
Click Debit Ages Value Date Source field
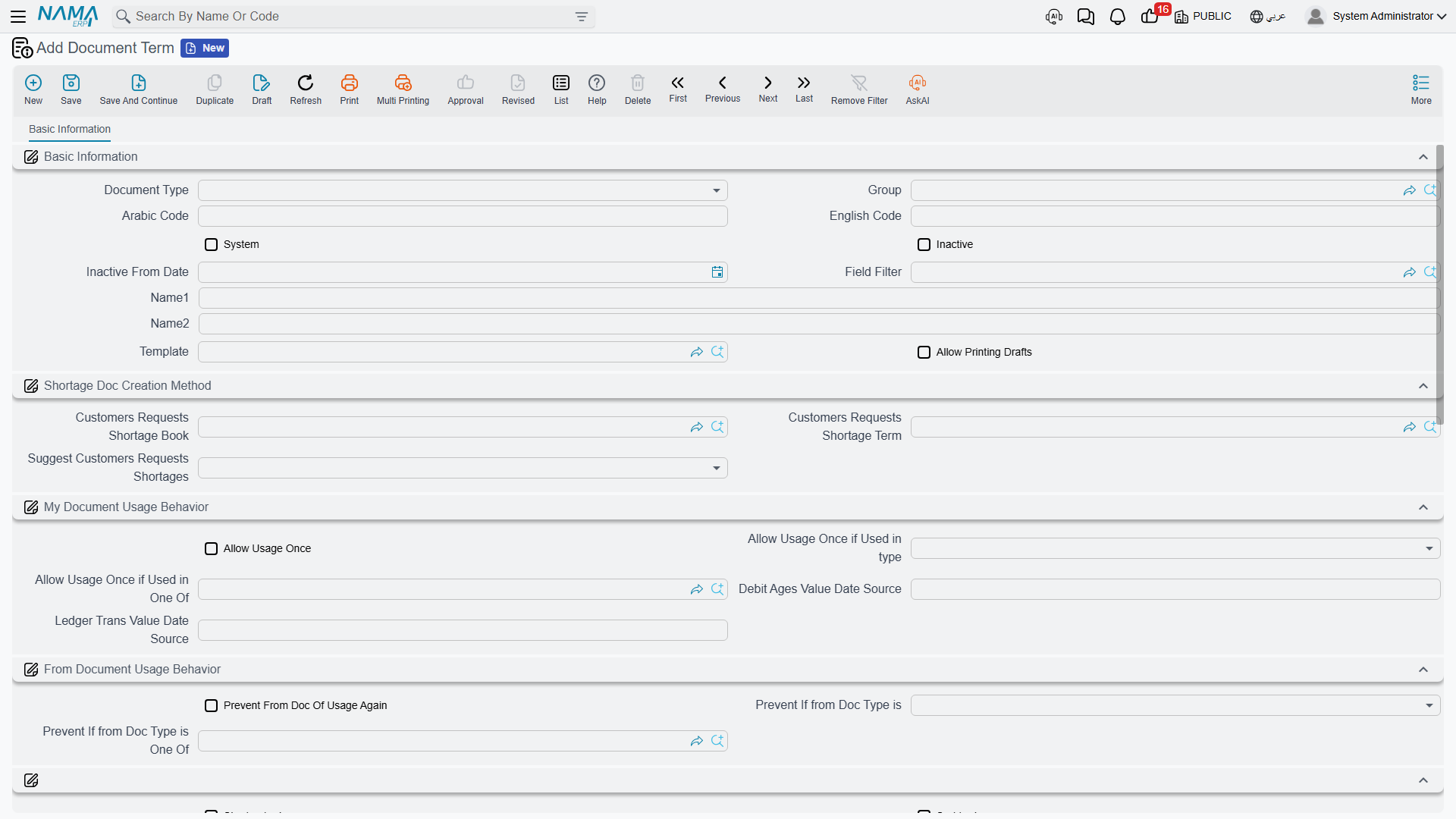(x=1175, y=589)
